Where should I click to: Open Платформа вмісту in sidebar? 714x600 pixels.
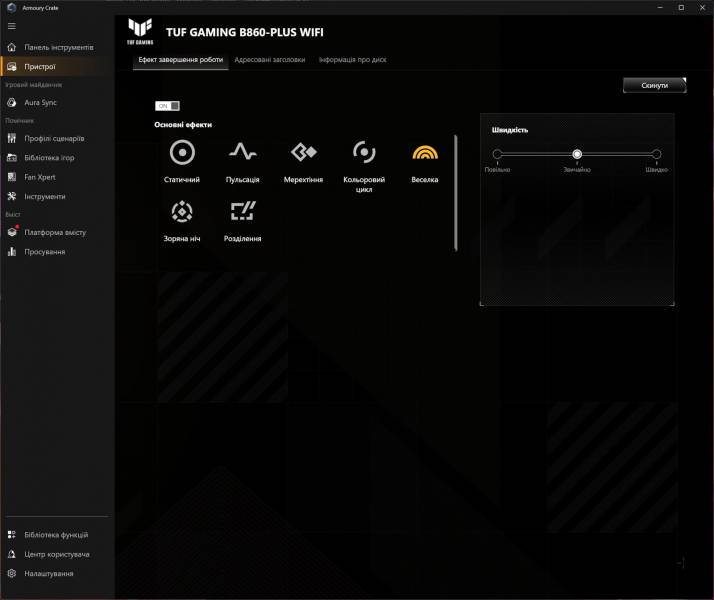tap(55, 232)
